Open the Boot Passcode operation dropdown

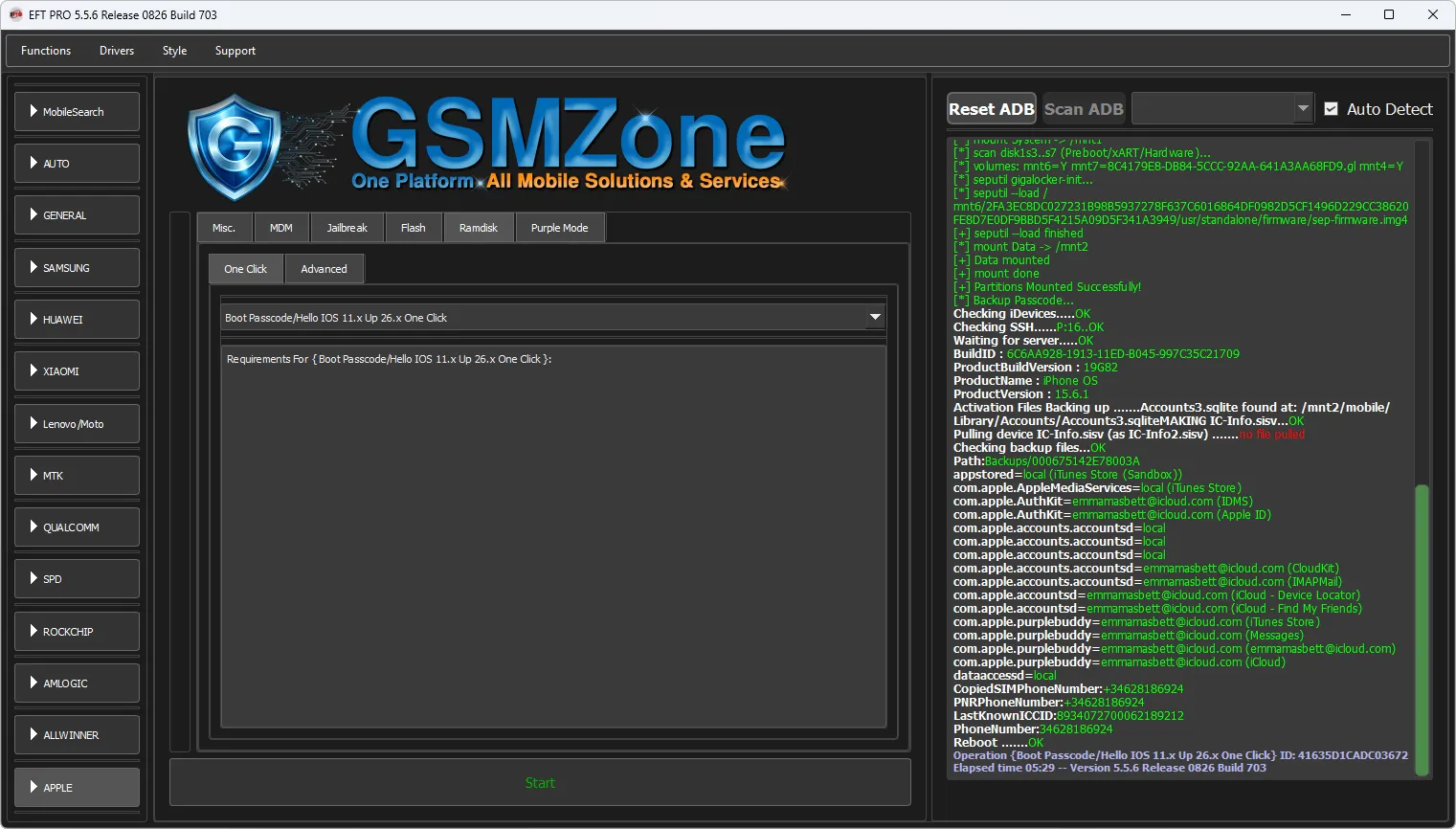[553, 318]
